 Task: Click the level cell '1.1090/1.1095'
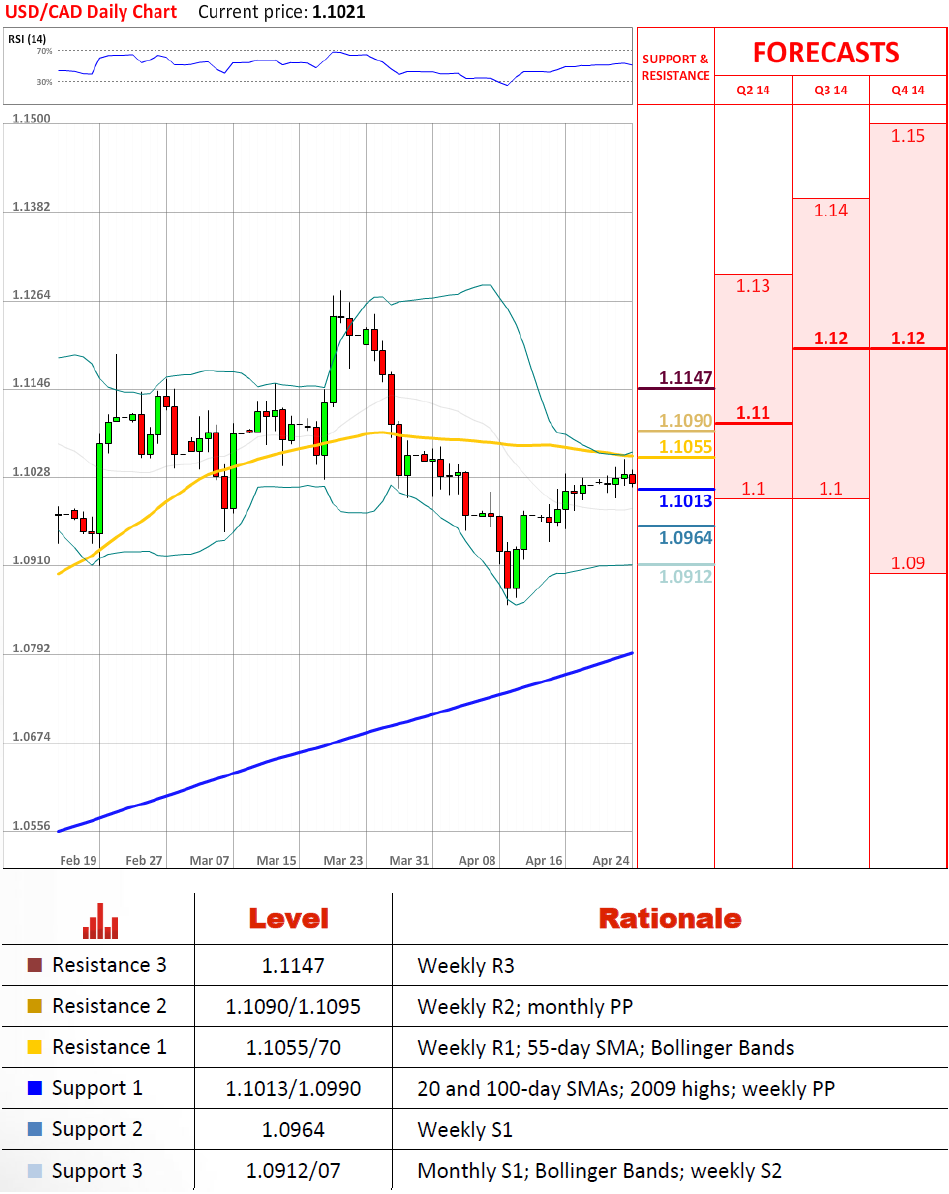(x=293, y=1007)
